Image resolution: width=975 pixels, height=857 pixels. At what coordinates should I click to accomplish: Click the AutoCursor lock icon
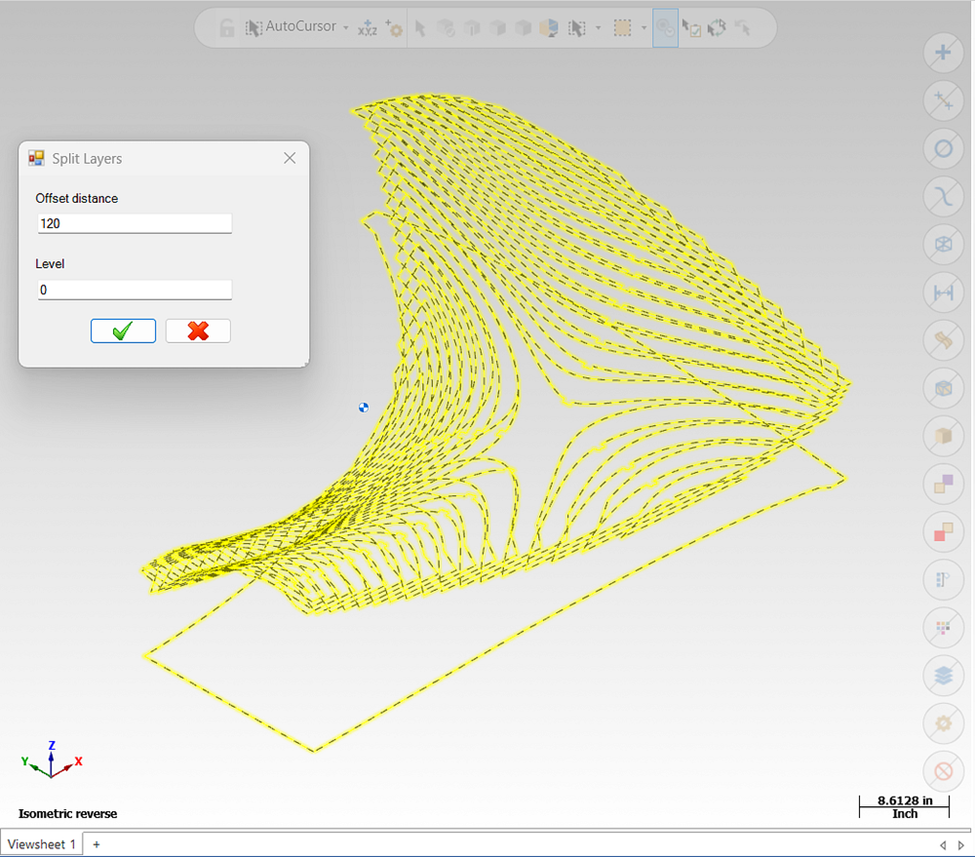227,28
